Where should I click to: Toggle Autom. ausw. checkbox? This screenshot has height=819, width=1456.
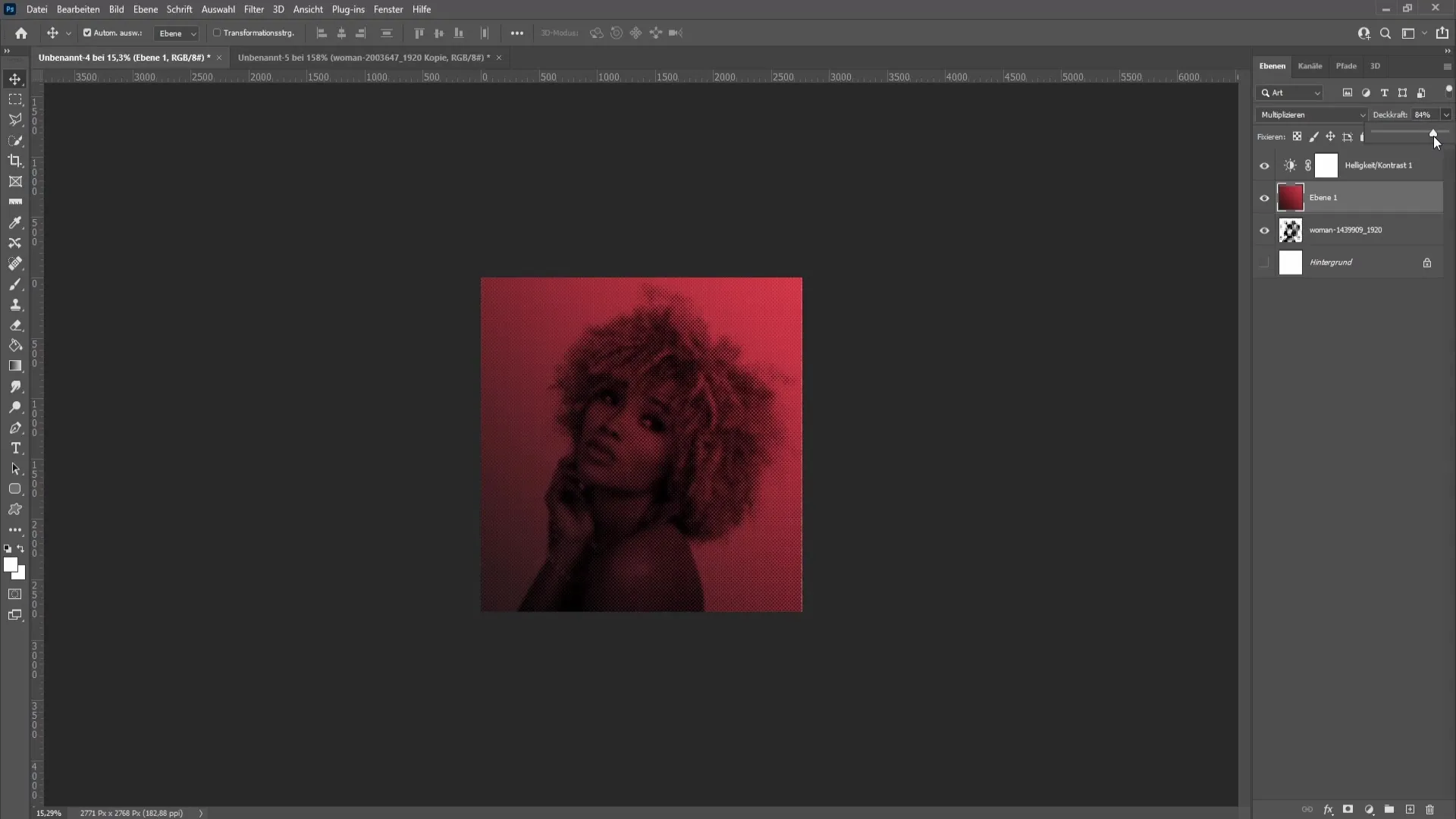coord(87,33)
